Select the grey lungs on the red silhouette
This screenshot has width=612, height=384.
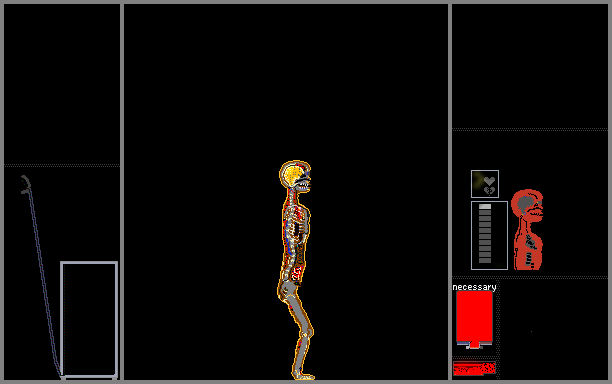[x=530, y=242]
